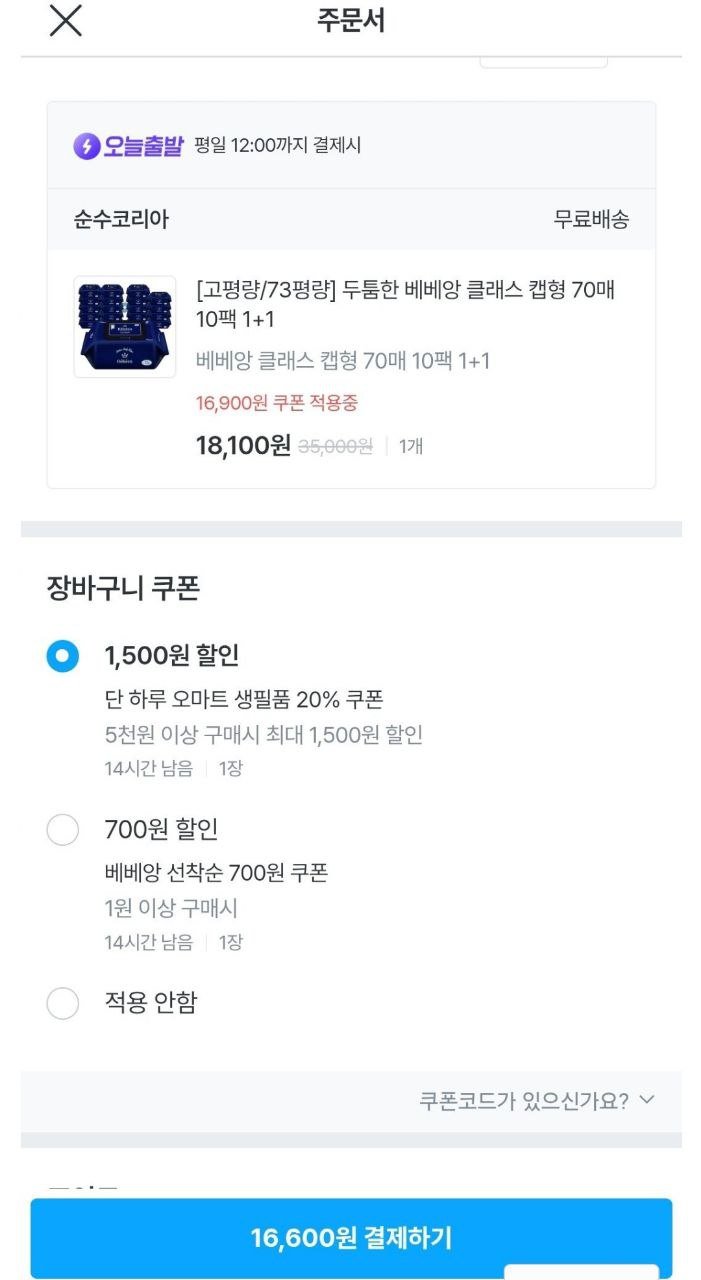Choose the 적용 안함 radio option
This screenshot has width=701, height=1280.
[63, 1003]
